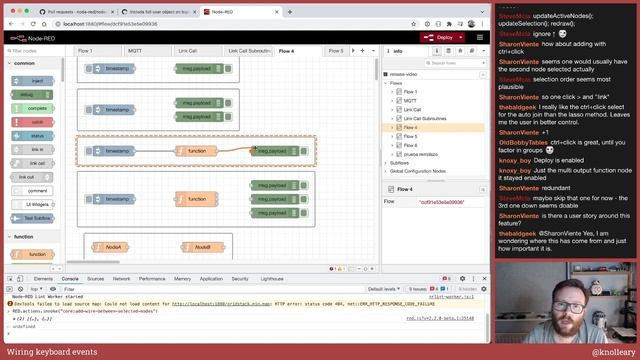Open the red.js source link in console

(440, 318)
